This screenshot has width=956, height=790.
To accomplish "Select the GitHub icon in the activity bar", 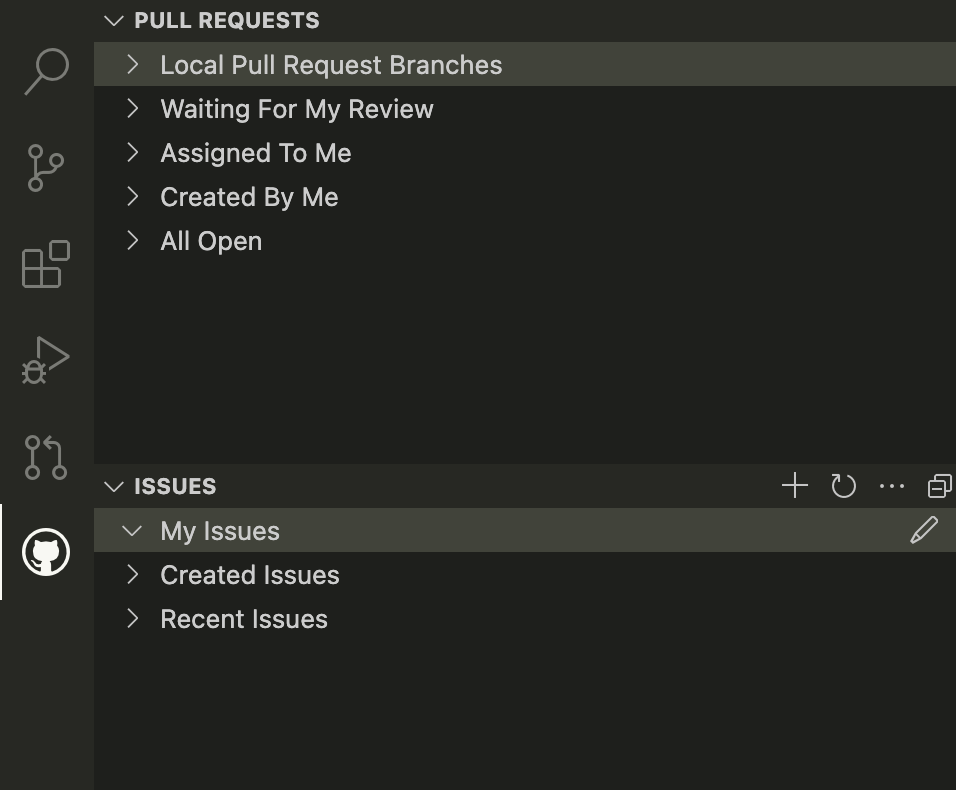I will 46,552.
